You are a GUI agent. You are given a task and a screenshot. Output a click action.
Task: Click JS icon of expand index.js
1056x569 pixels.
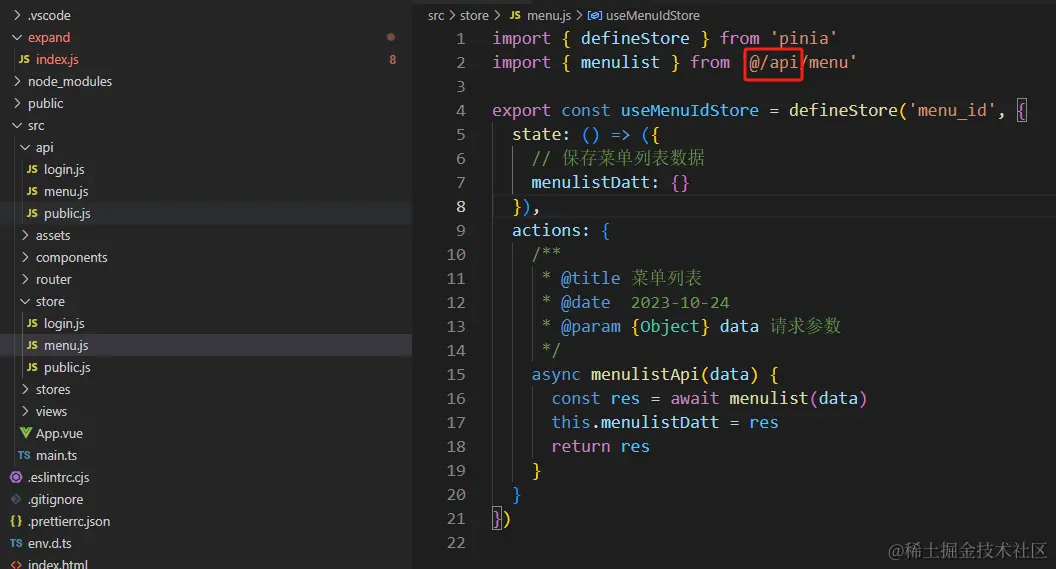(24, 59)
